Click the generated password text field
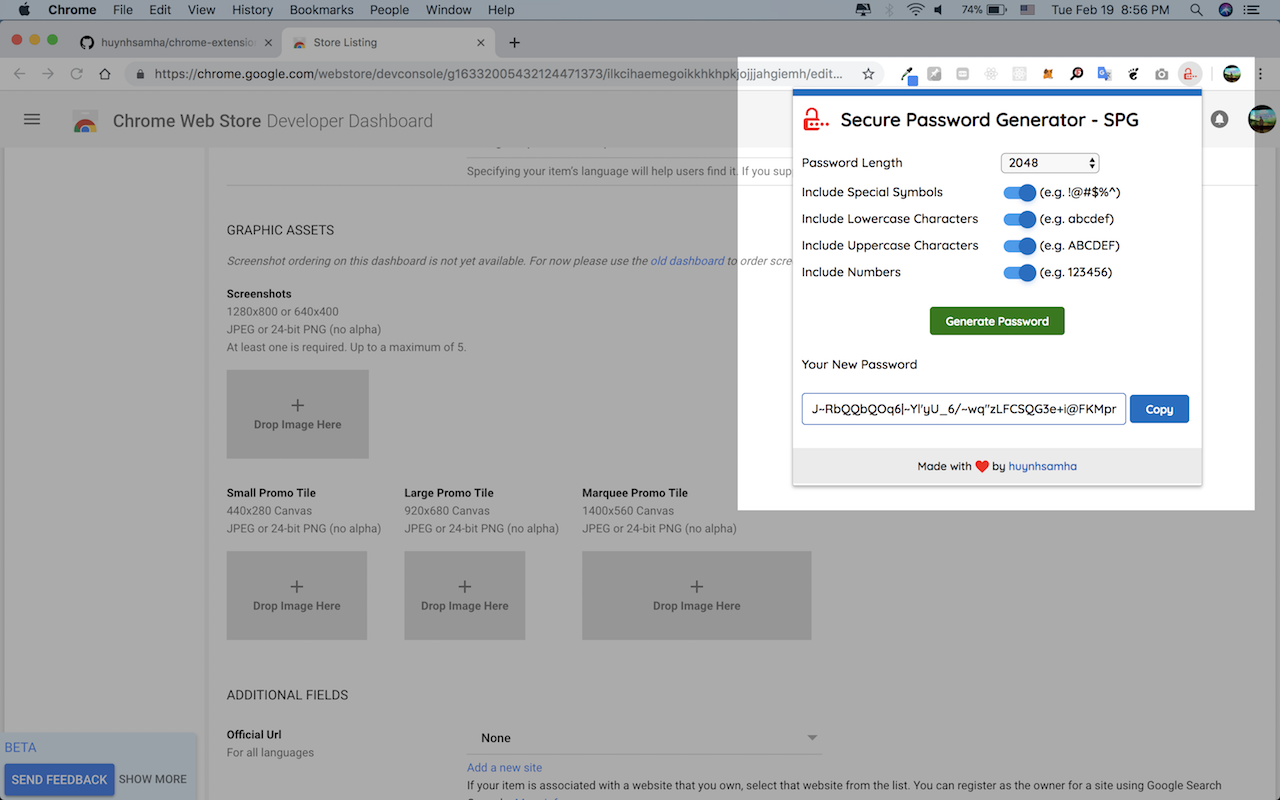 click(x=964, y=409)
